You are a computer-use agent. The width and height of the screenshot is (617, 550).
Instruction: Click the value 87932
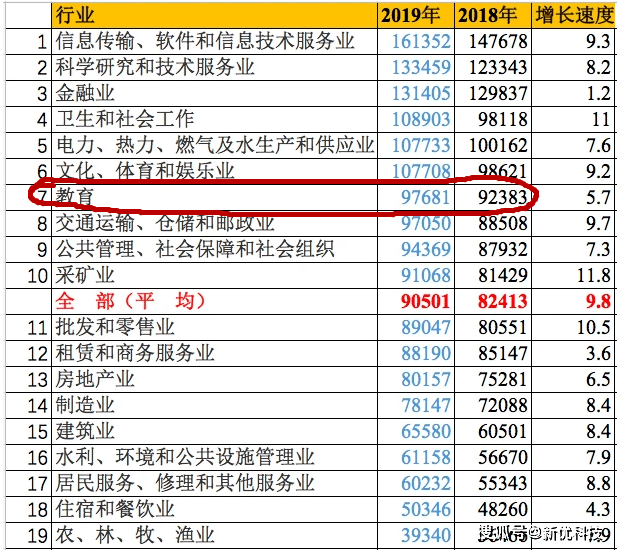click(502, 249)
